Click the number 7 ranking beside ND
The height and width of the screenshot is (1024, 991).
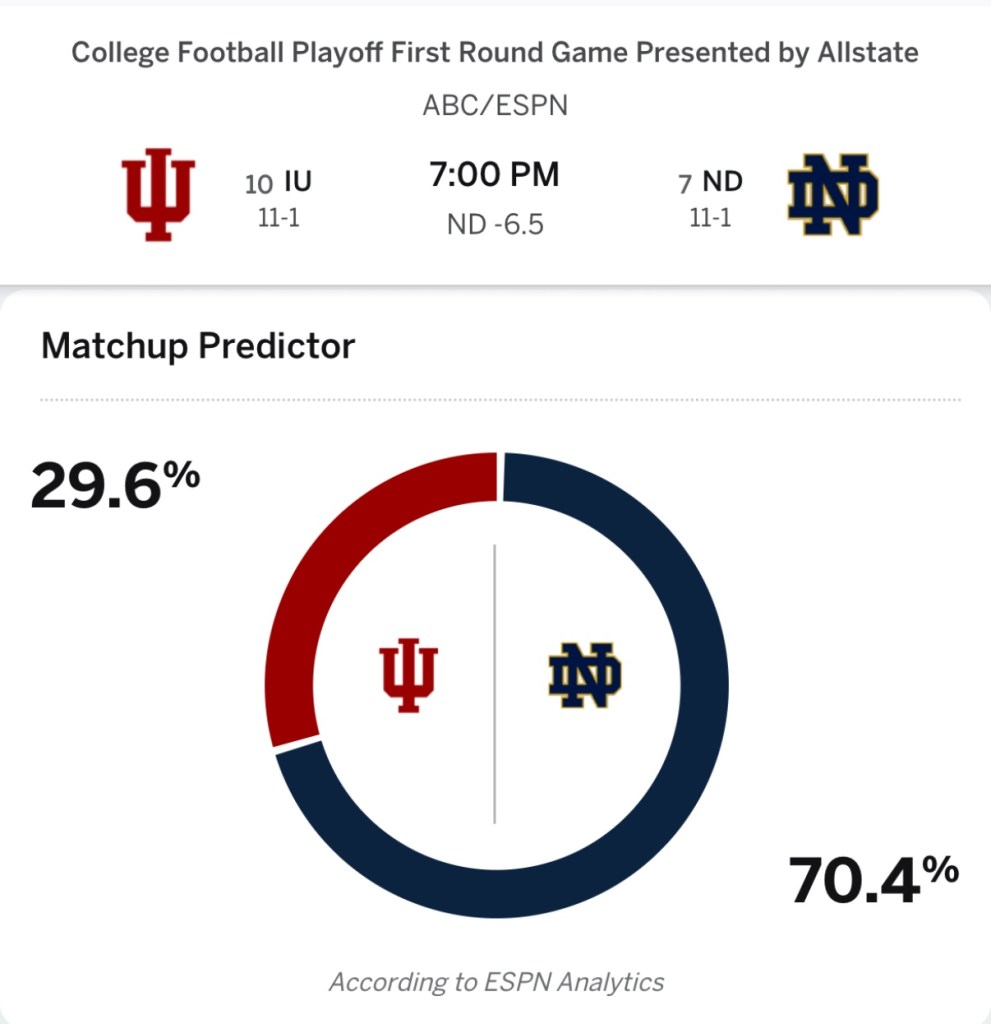[x=685, y=183]
